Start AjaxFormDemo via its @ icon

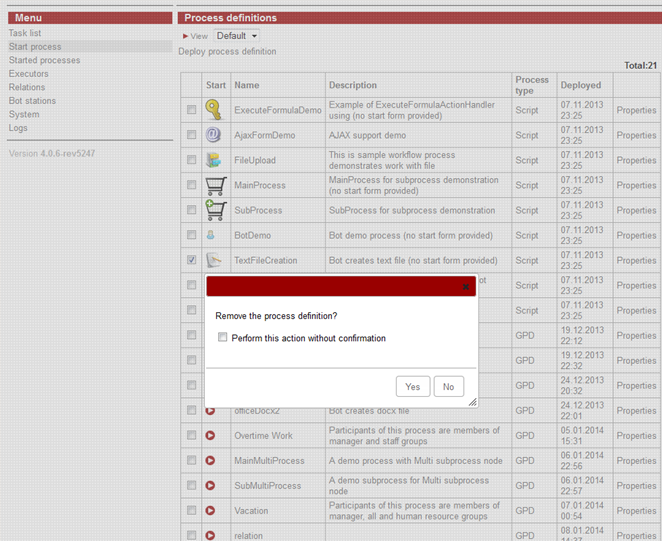pyautogui.click(x=213, y=135)
